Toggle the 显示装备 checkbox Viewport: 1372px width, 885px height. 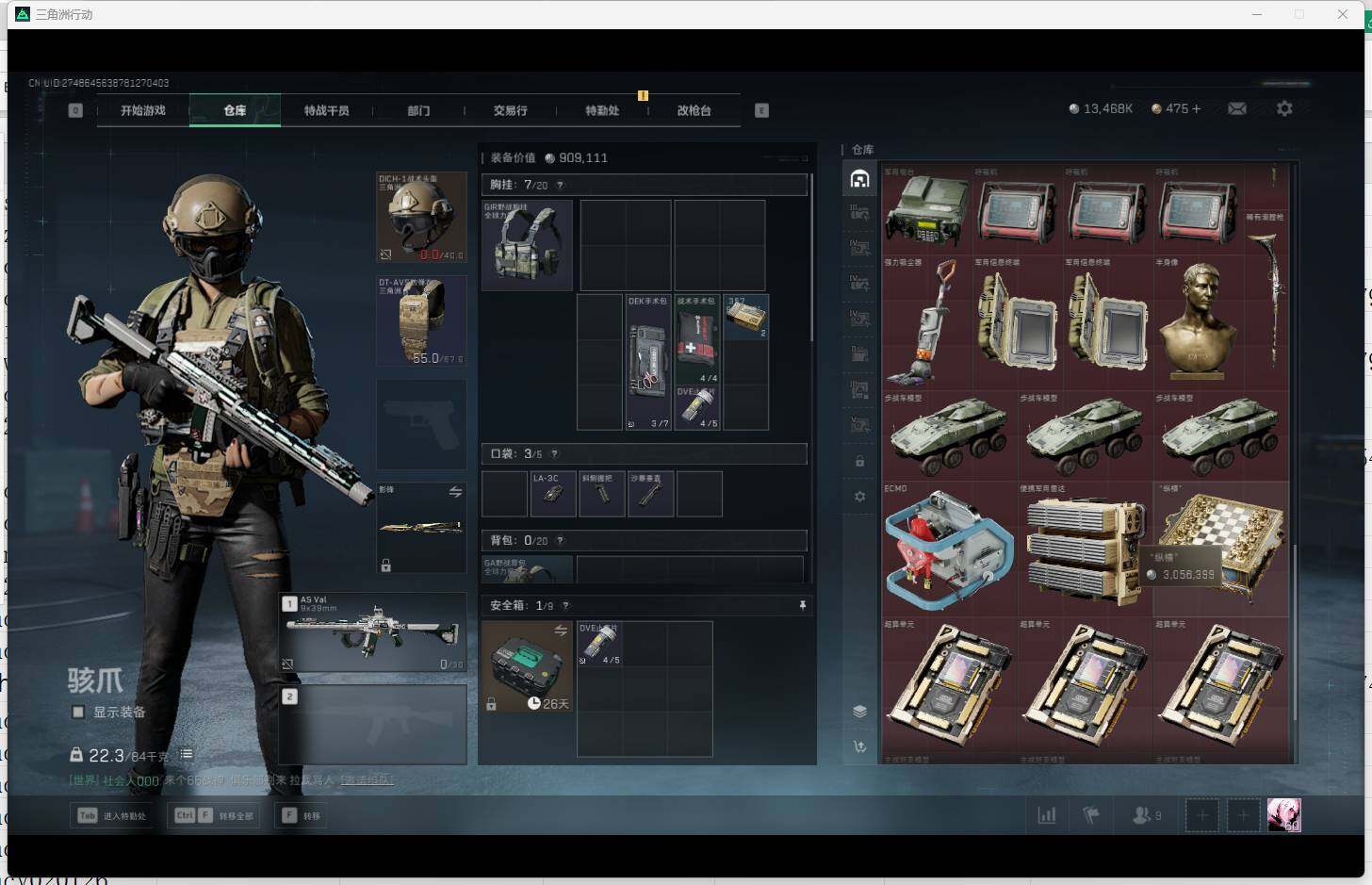click(x=78, y=712)
